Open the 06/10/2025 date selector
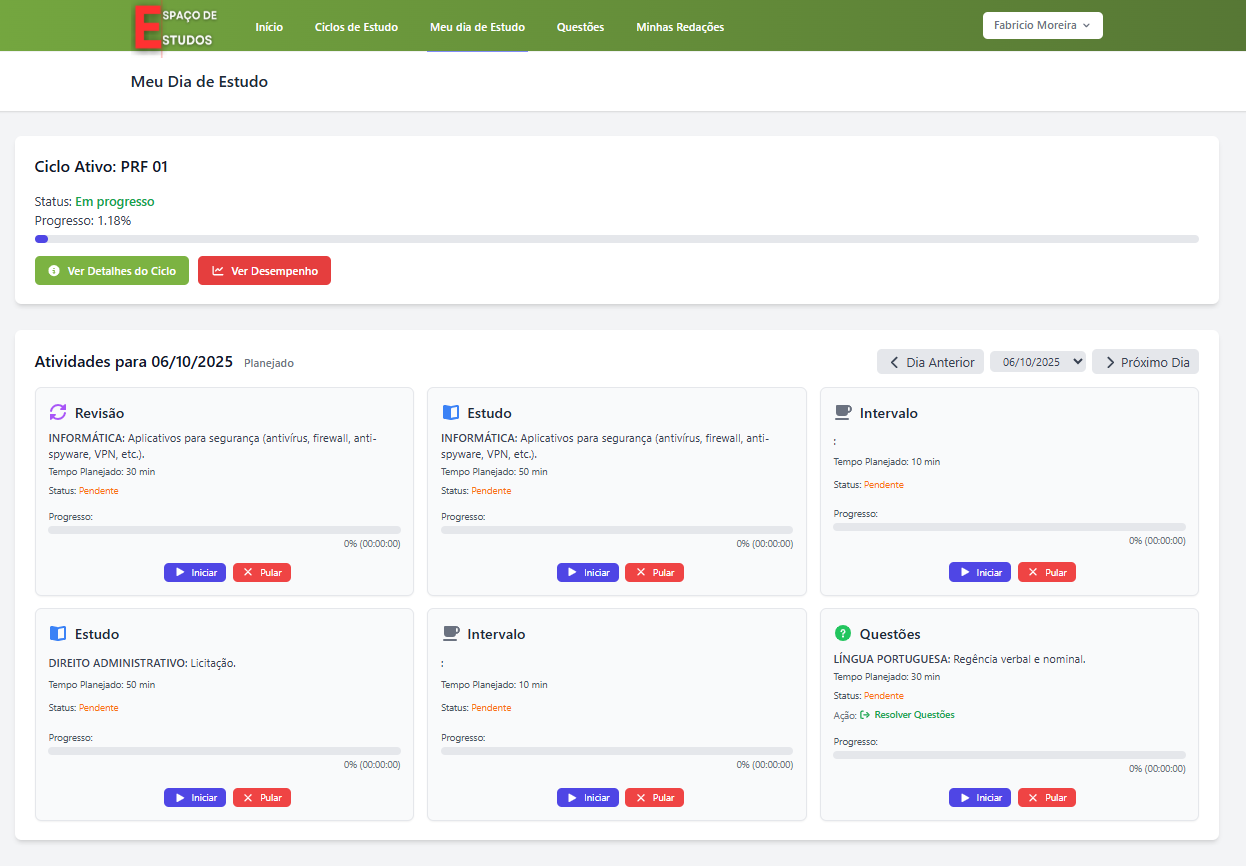 coord(1037,362)
